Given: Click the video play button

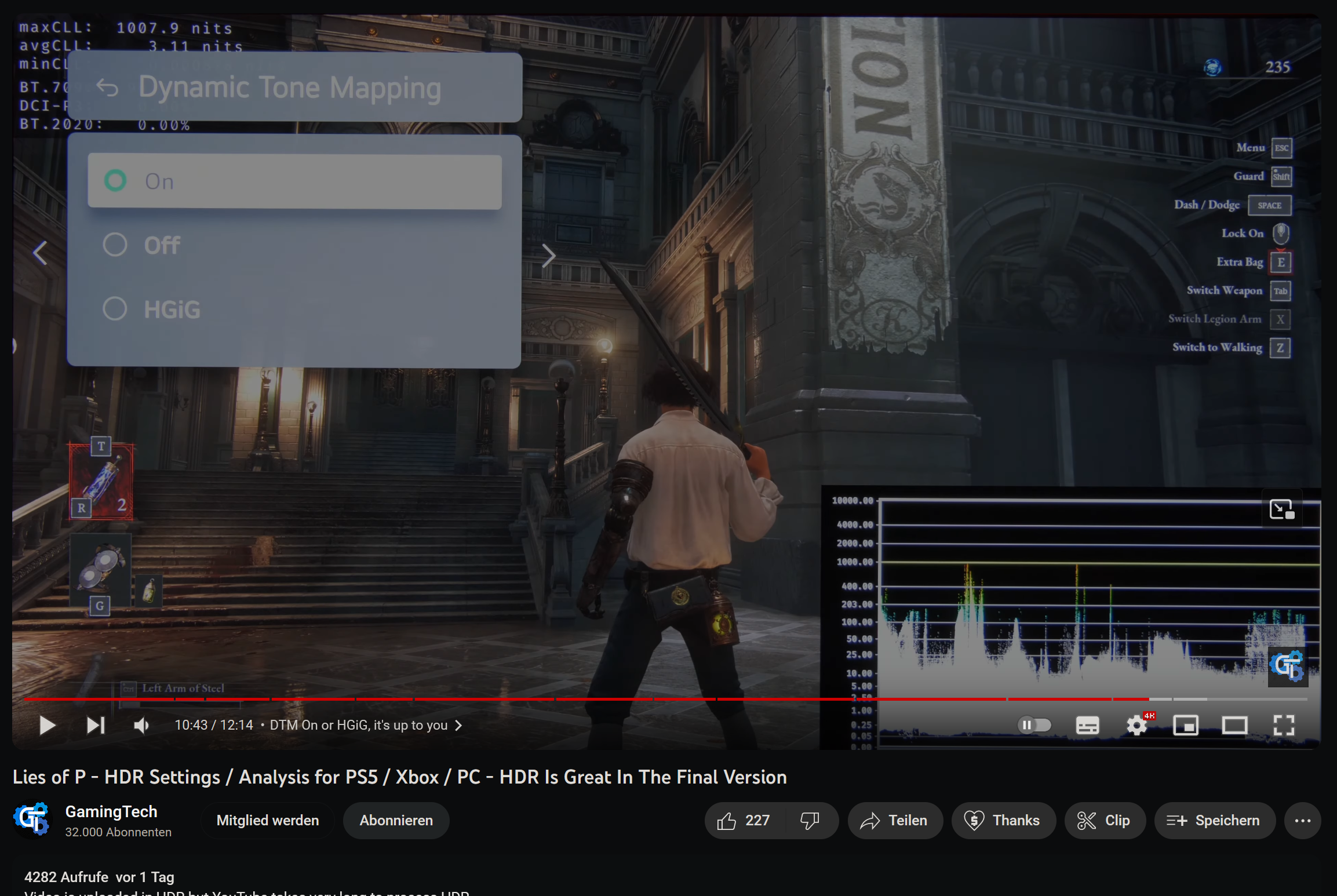Looking at the screenshot, I should (47, 725).
